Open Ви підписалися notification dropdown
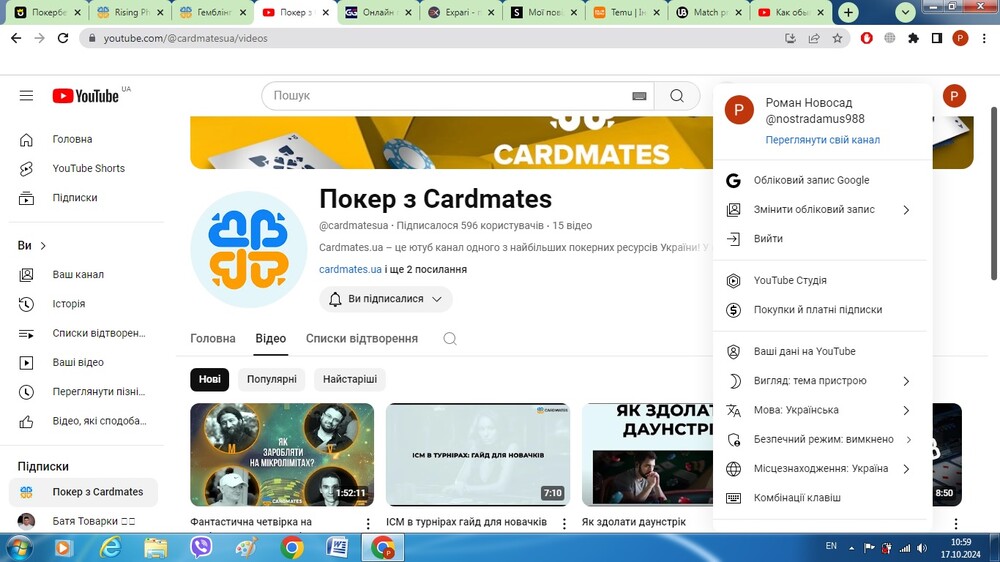1000x562 pixels. point(386,299)
